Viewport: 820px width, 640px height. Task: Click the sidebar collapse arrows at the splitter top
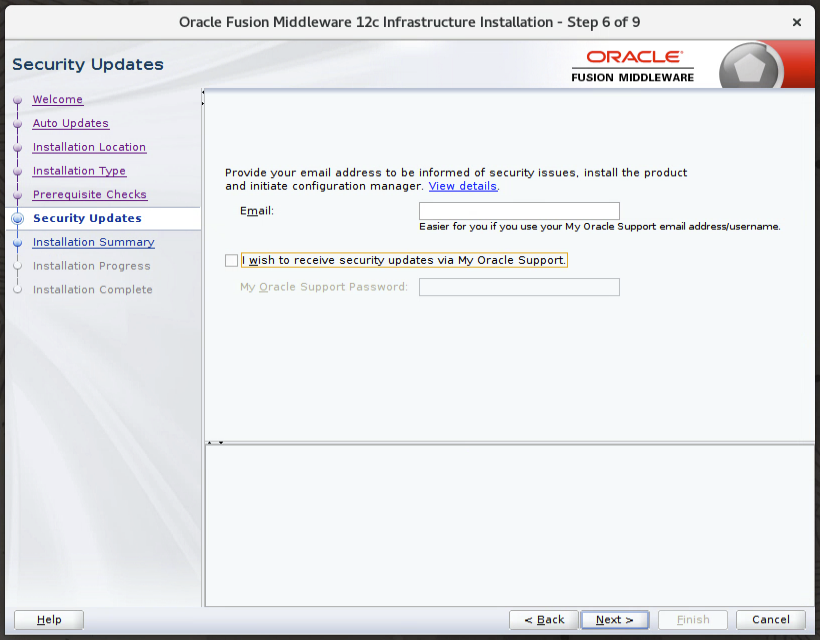[x=203, y=98]
